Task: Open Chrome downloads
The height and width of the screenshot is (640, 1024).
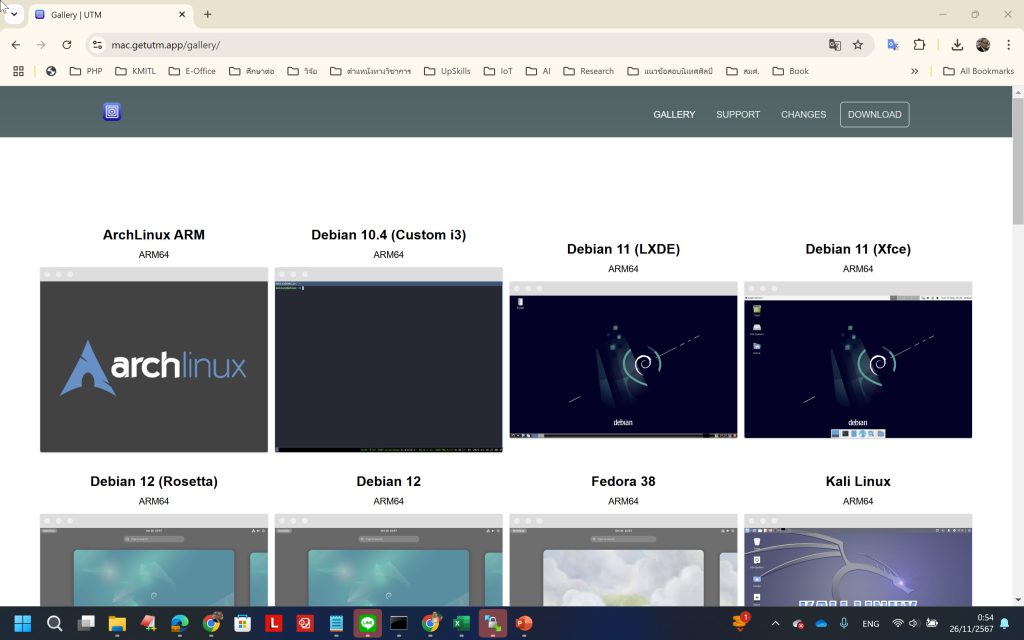Action: pyautogui.click(x=957, y=45)
